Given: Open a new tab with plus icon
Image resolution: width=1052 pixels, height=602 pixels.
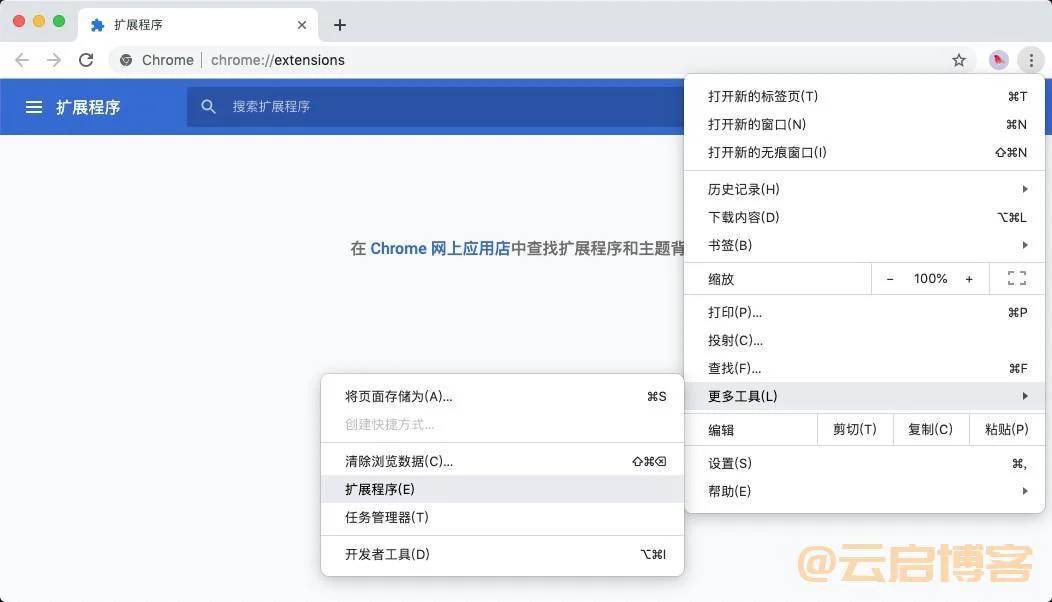Looking at the screenshot, I should pyautogui.click(x=340, y=25).
